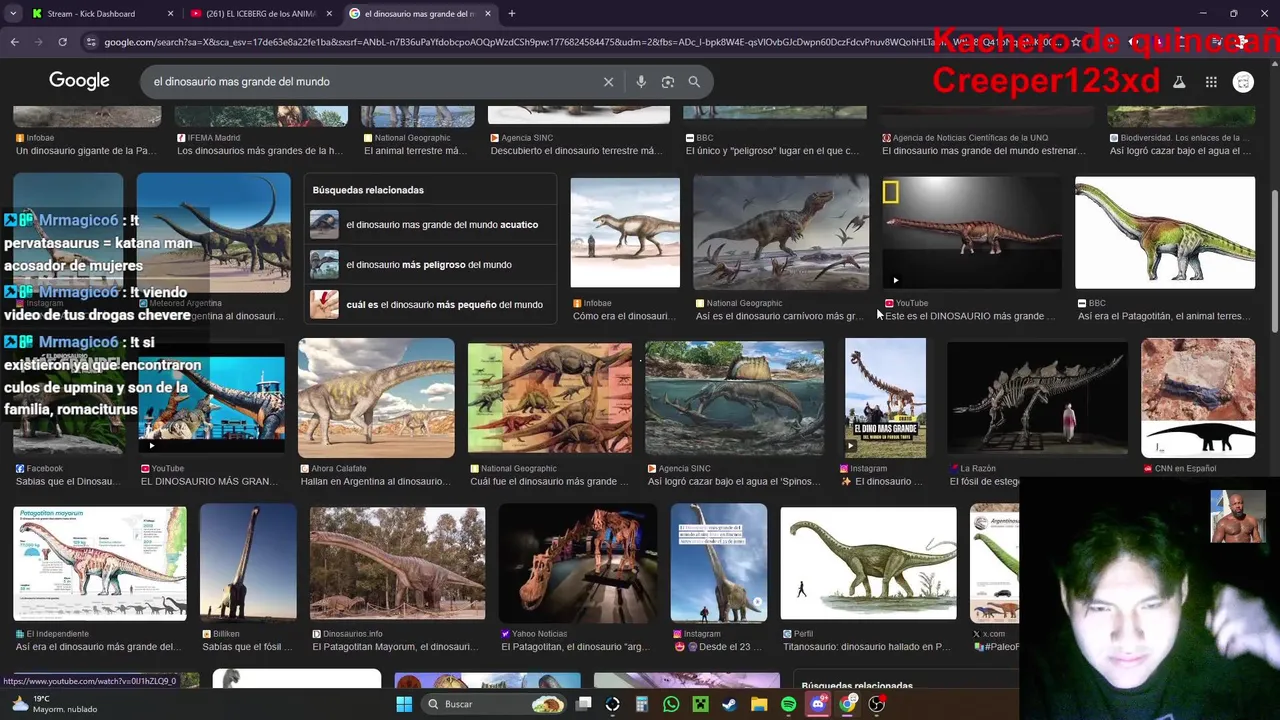Image resolution: width=1280 pixels, height=720 pixels.
Task: Open Infobae 'Cómo era el dinosauri...' image
Action: click(x=625, y=233)
